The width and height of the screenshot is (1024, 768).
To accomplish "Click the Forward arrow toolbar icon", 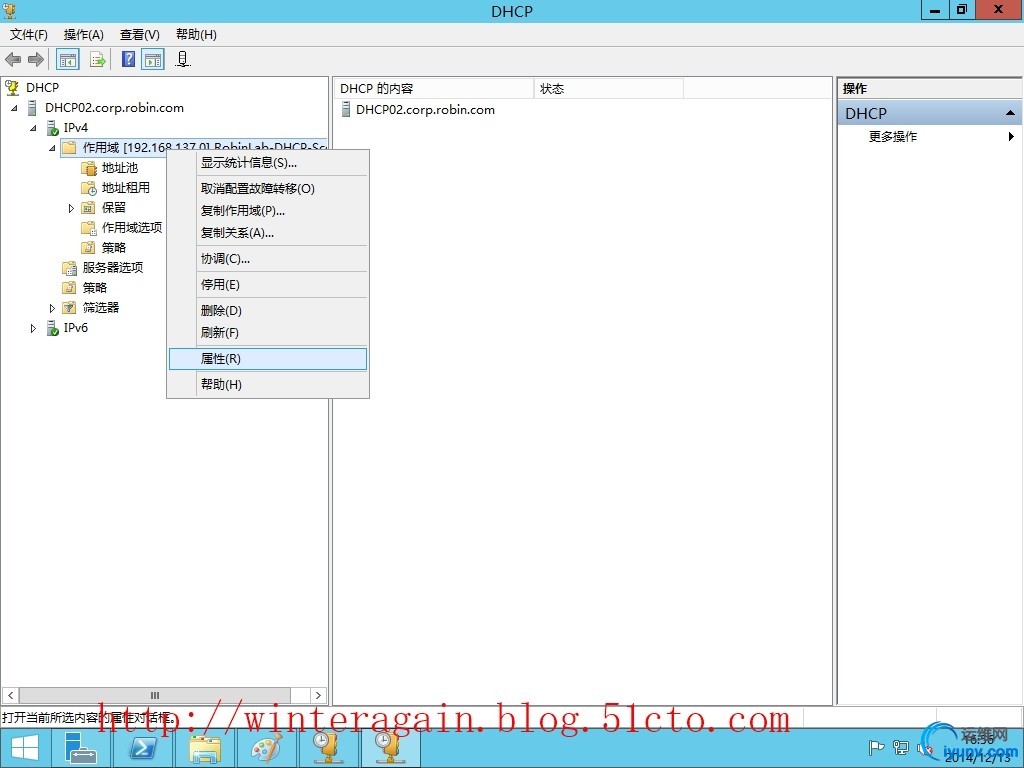I will pyautogui.click(x=36, y=60).
